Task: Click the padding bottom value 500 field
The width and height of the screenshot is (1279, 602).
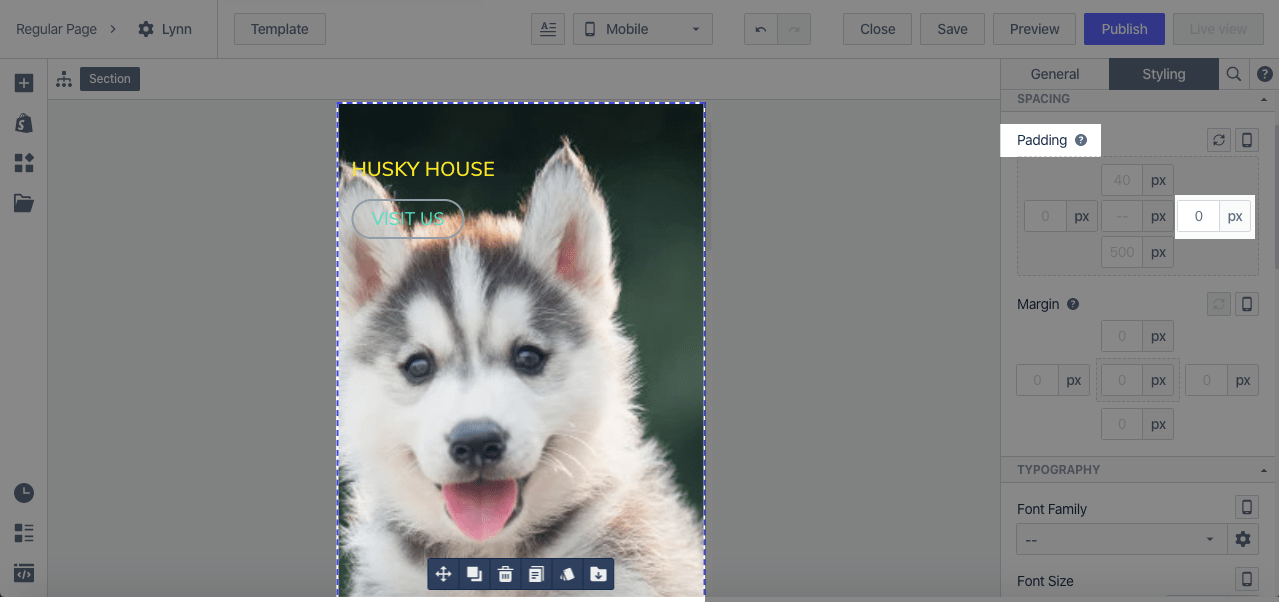Action: 1122,252
